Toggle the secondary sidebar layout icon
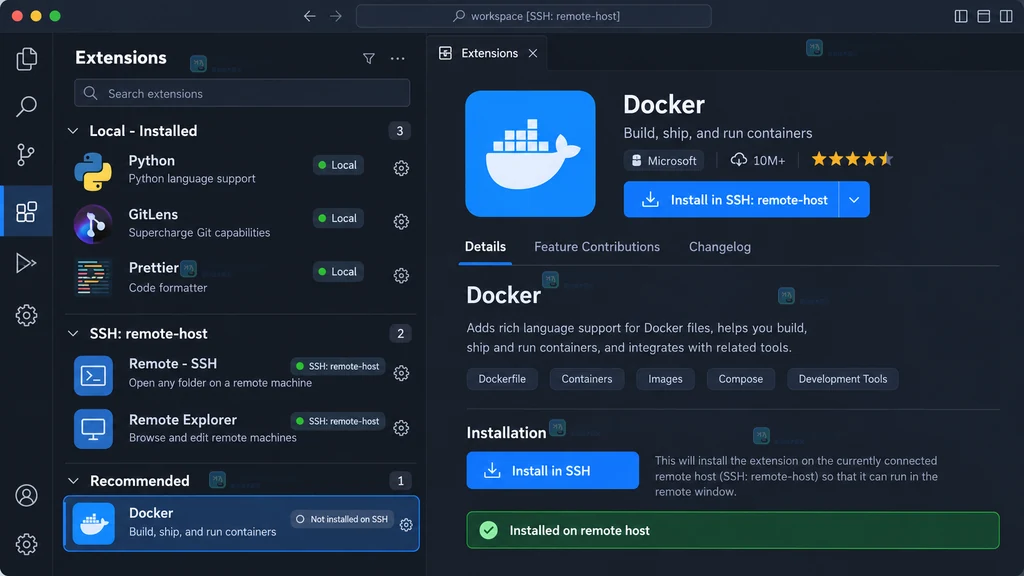 tap(1006, 16)
